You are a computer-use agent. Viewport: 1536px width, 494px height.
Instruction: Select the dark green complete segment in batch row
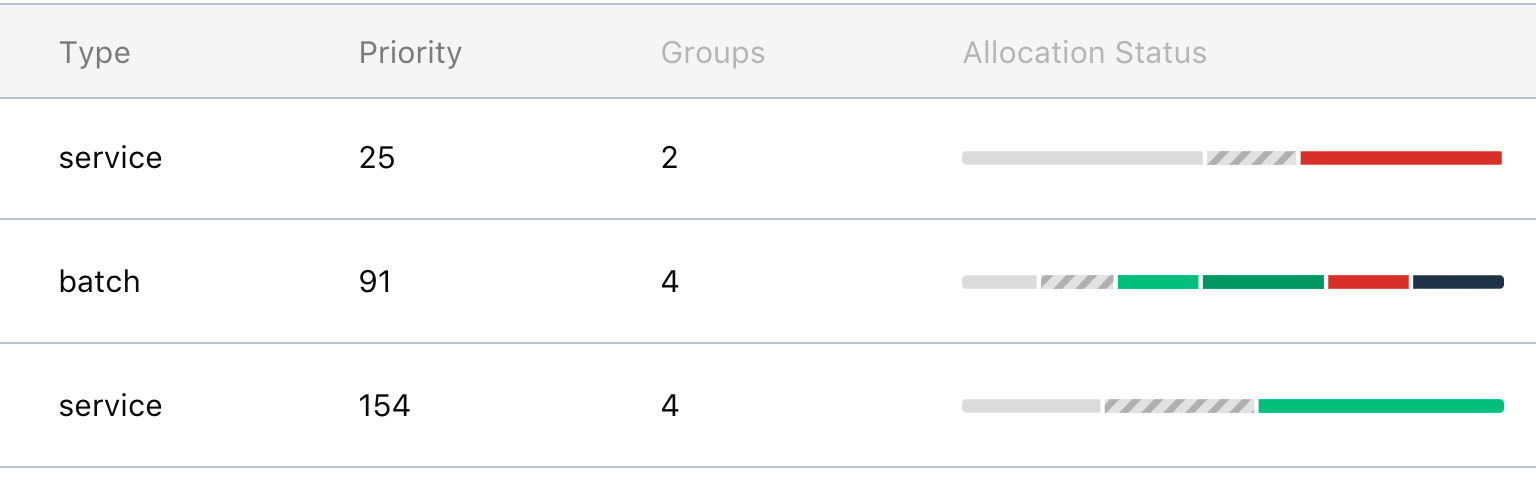click(x=1263, y=282)
